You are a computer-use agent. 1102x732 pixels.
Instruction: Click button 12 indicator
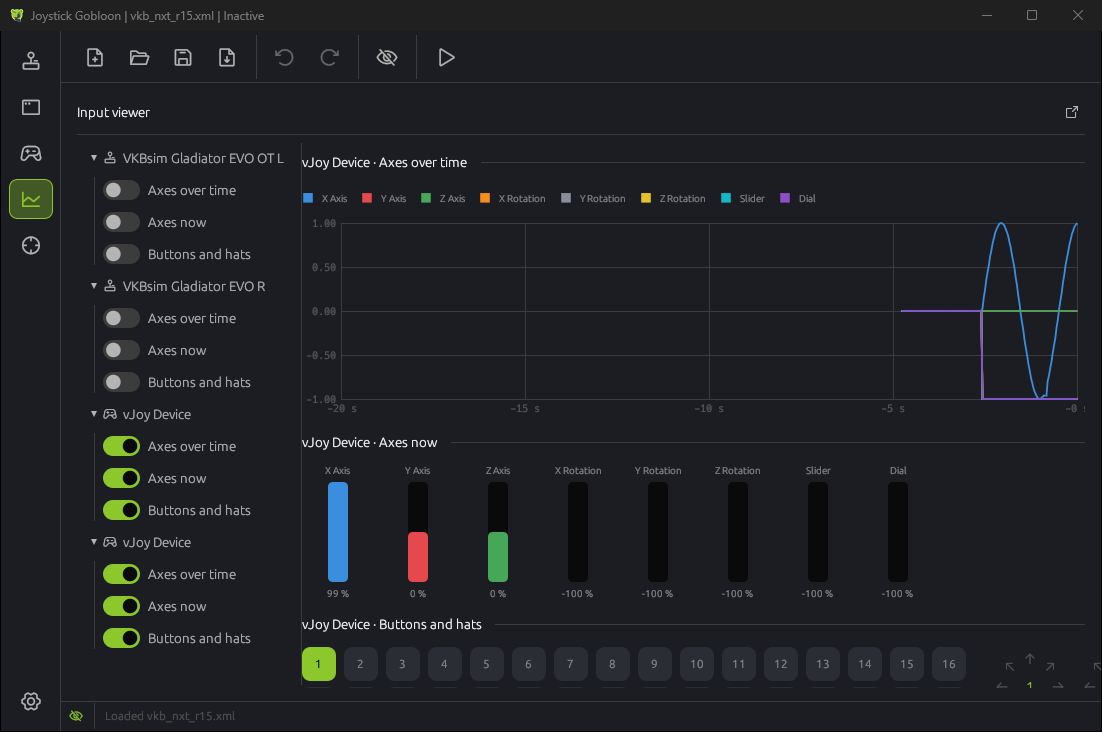coord(781,664)
